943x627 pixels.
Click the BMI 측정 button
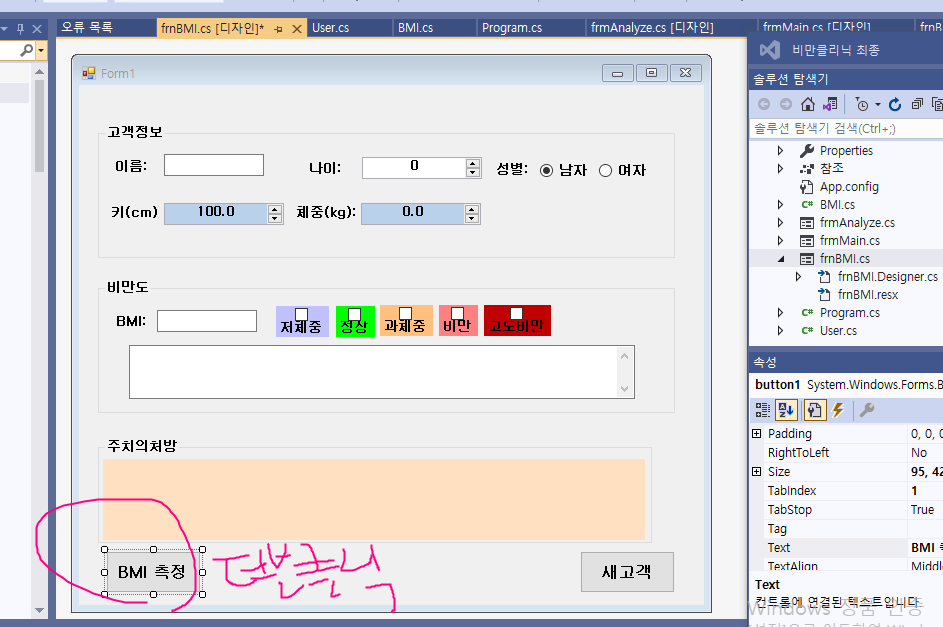pos(152,572)
